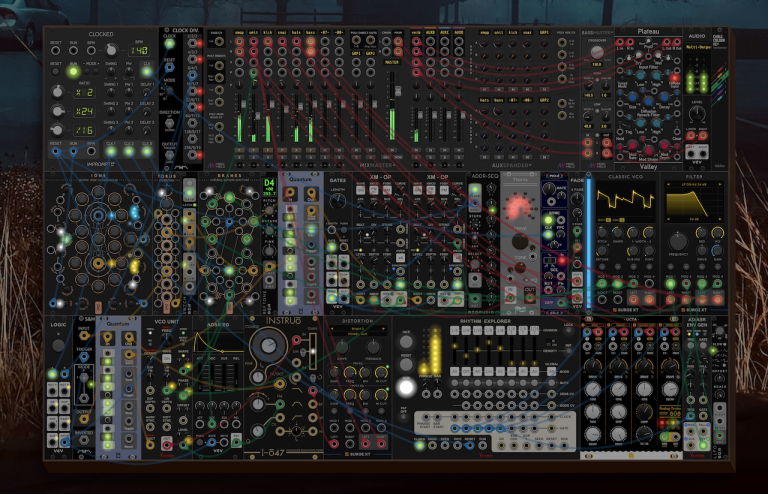Flip the Direction switch on Clock Div
This screenshot has height=494, width=768.
[169, 122]
